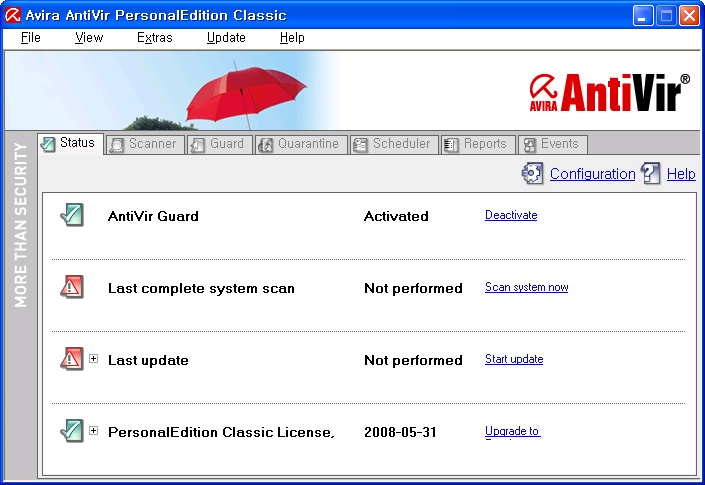Click the PersonalEdition Classic License label
The width and height of the screenshot is (705, 485).
click(x=221, y=432)
